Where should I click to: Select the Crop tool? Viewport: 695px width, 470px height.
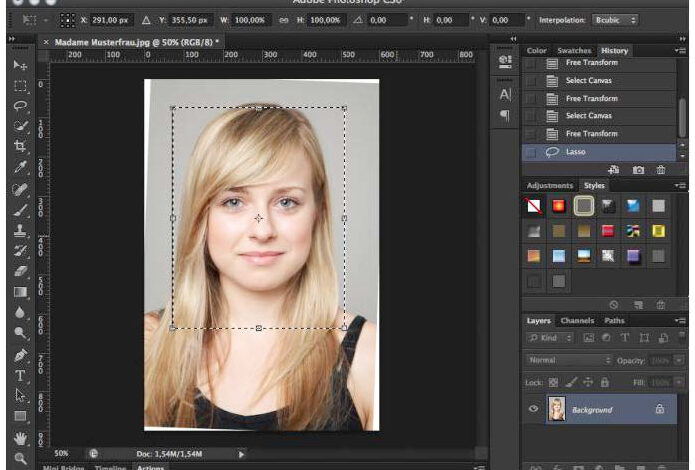pyautogui.click(x=19, y=147)
